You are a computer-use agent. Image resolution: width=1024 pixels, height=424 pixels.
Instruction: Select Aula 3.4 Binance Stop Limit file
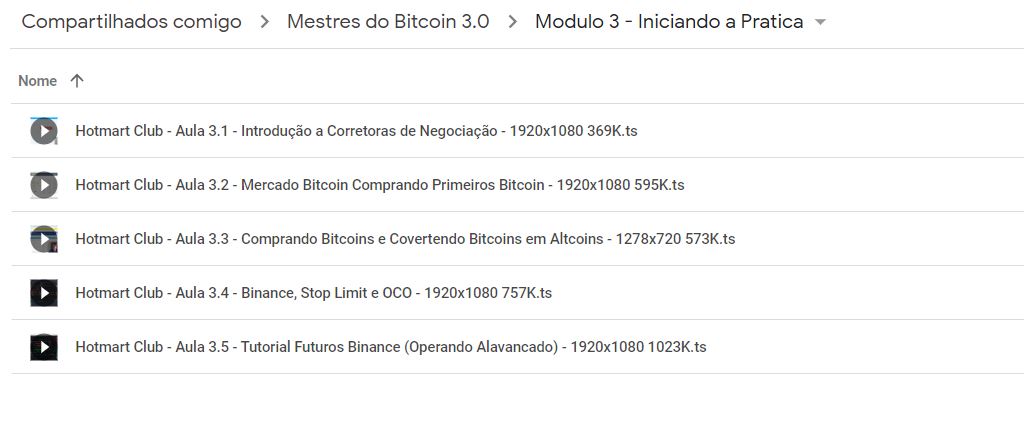click(313, 293)
